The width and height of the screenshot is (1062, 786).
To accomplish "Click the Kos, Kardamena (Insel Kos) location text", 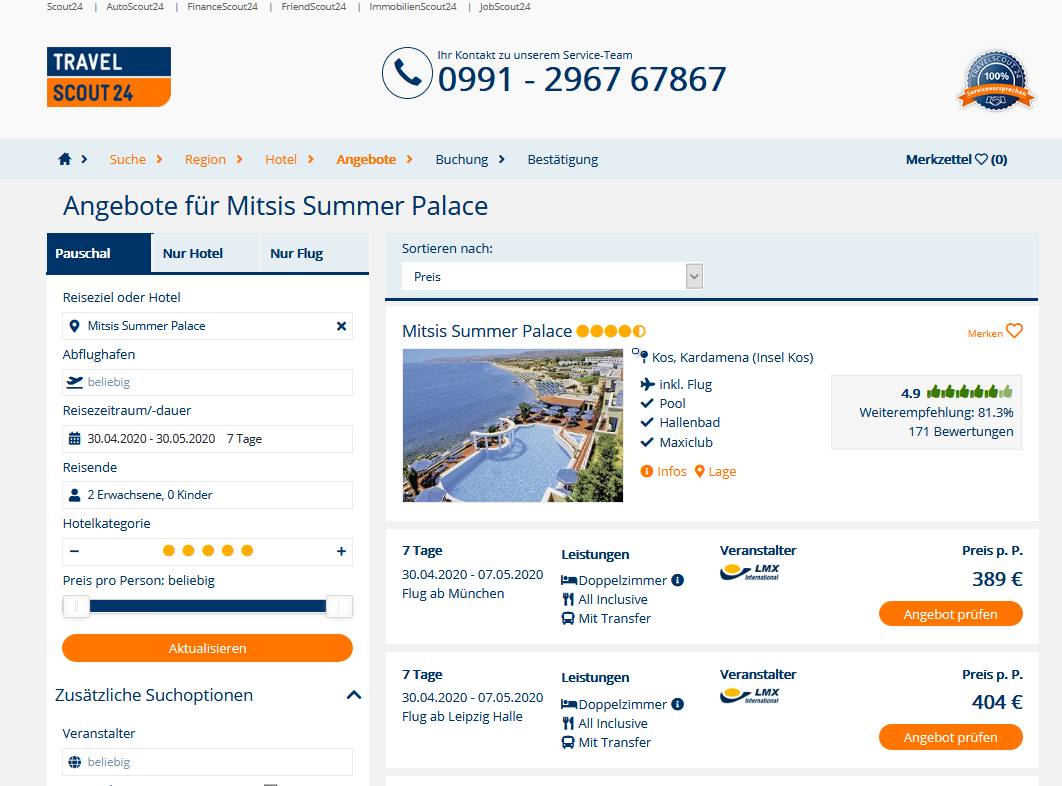I will [732, 358].
